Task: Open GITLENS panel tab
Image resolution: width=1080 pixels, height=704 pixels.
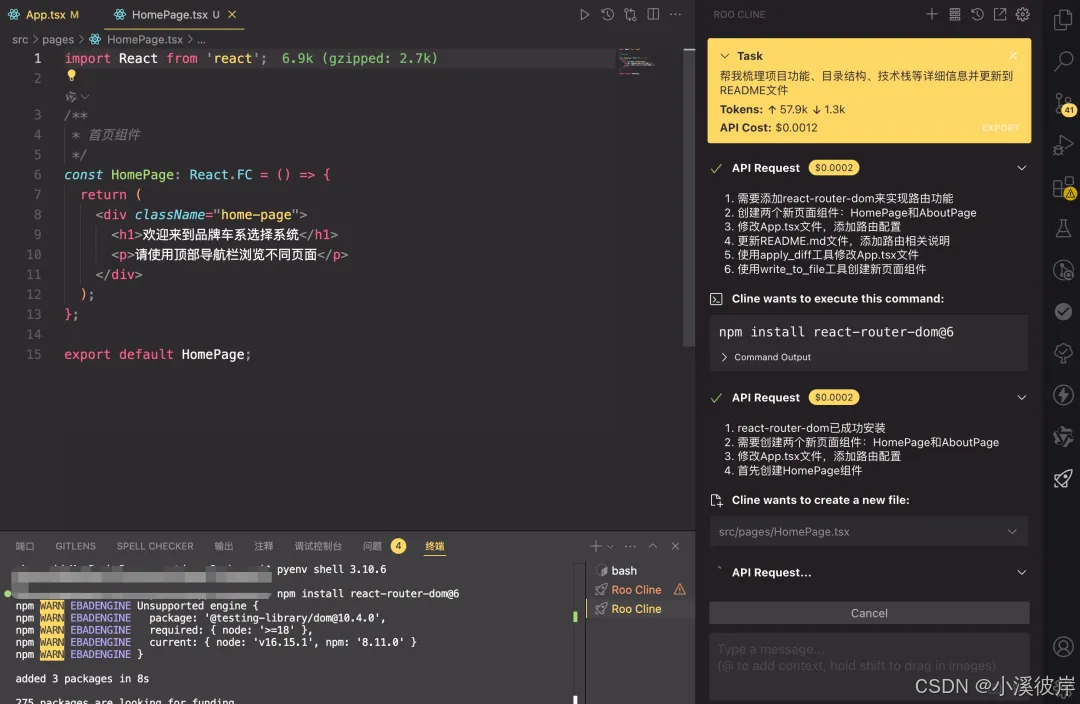Action: pos(75,546)
